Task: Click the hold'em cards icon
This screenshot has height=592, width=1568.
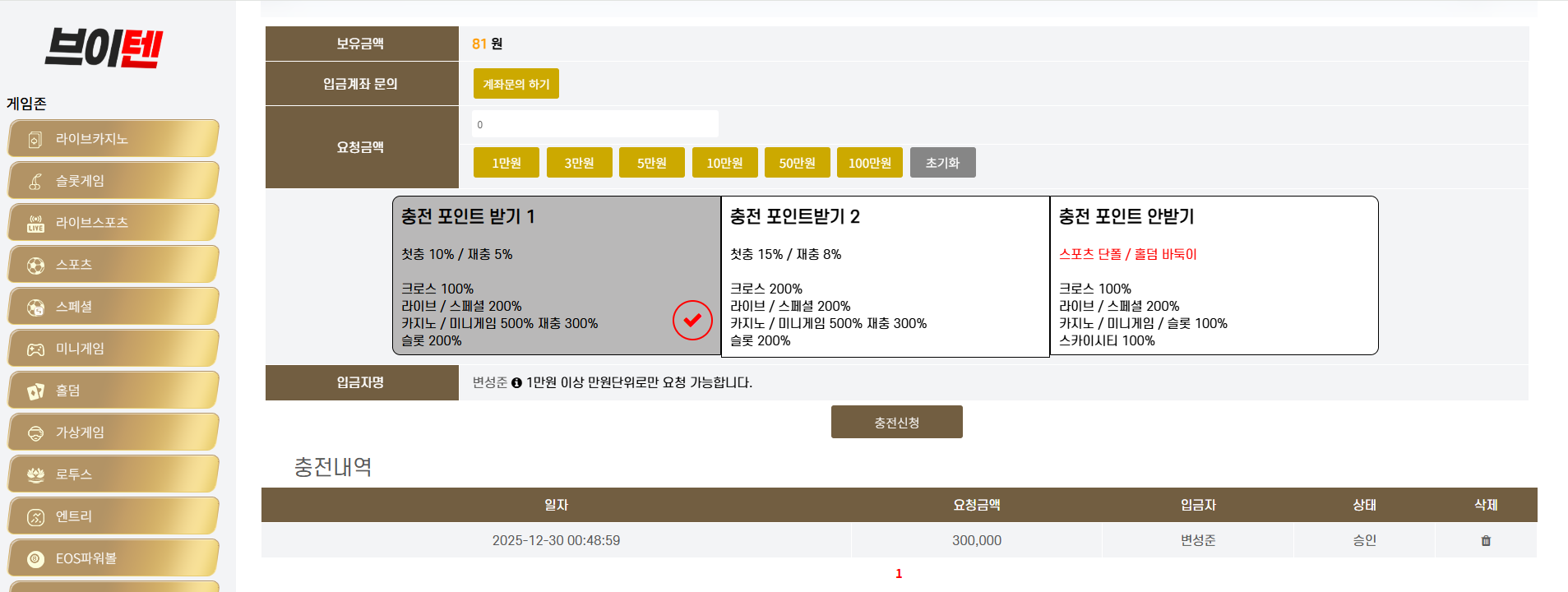Action: pyautogui.click(x=35, y=391)
